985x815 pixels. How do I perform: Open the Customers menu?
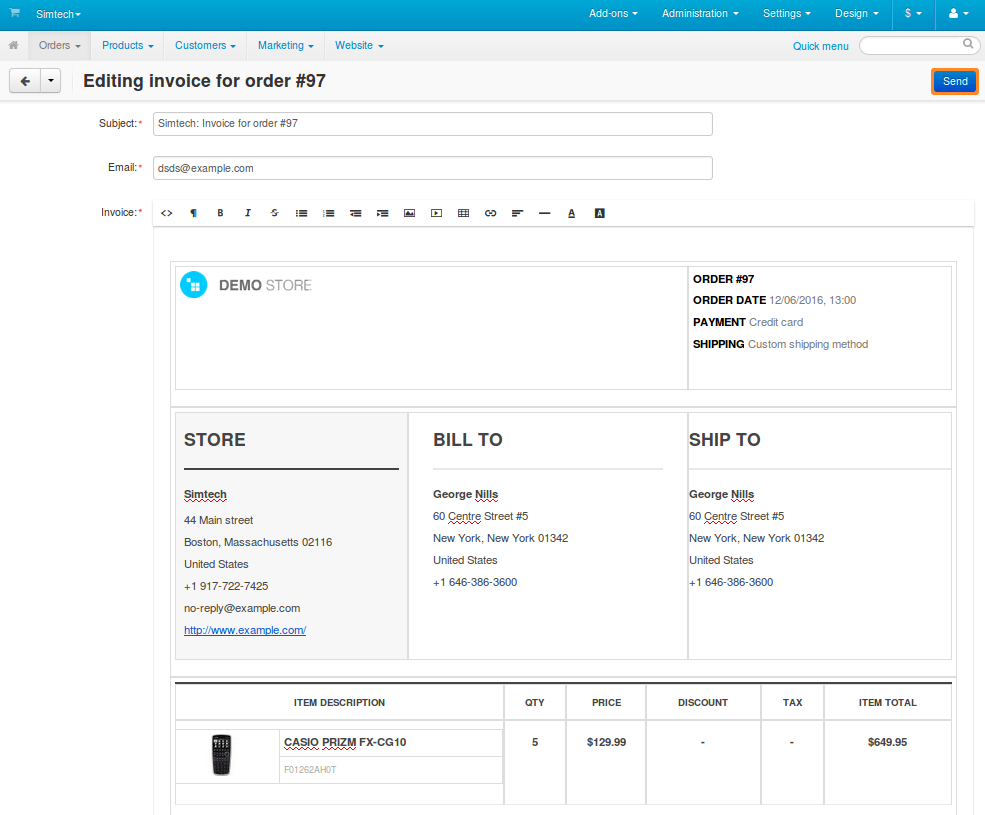click(205, 45)
